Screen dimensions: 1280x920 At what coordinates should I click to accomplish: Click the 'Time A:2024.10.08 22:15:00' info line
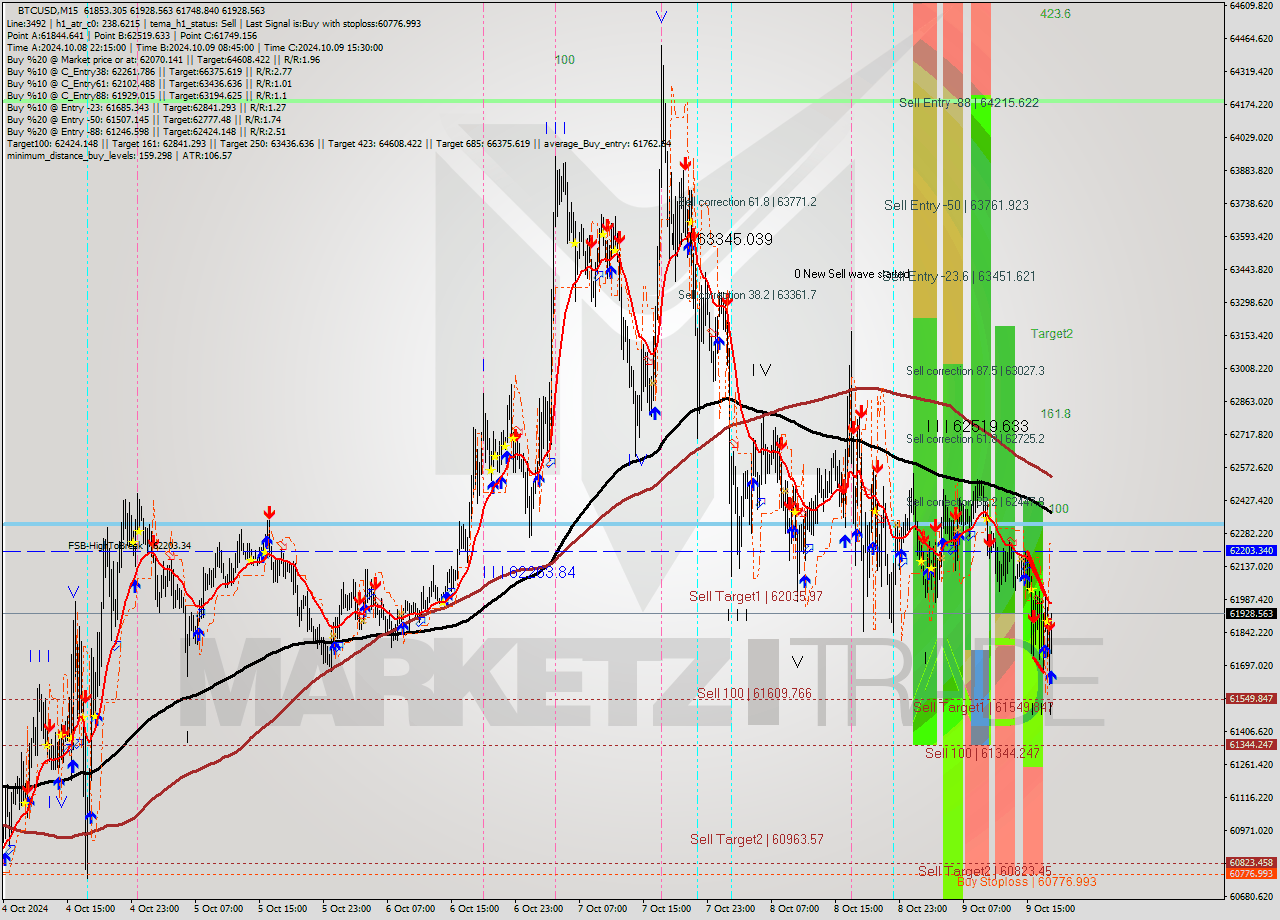pos(194,47)
